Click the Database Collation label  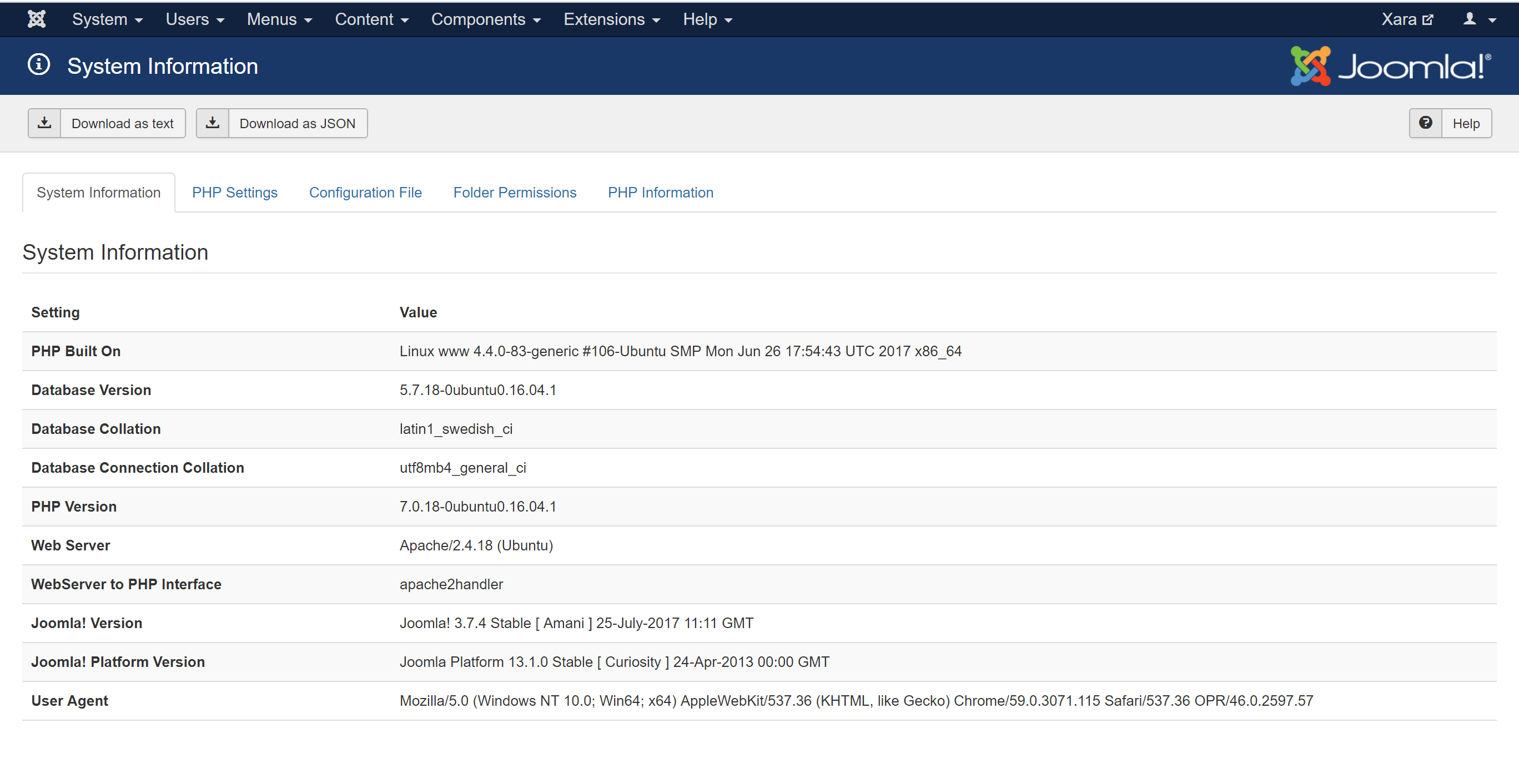tap(96, 429)
